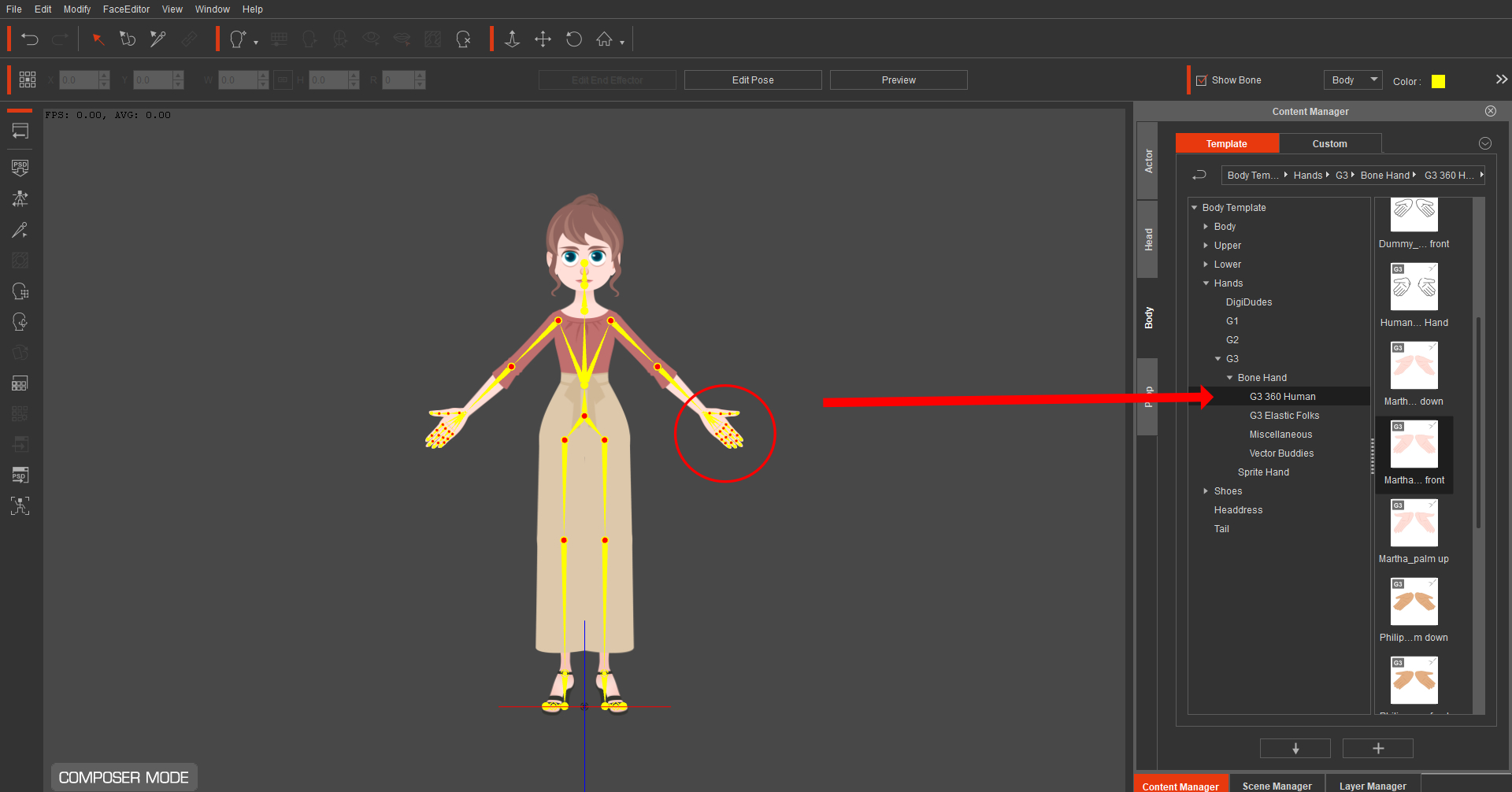1512x792 pixels.
Task: Click the Preview button
Action: tap(899, 80)
